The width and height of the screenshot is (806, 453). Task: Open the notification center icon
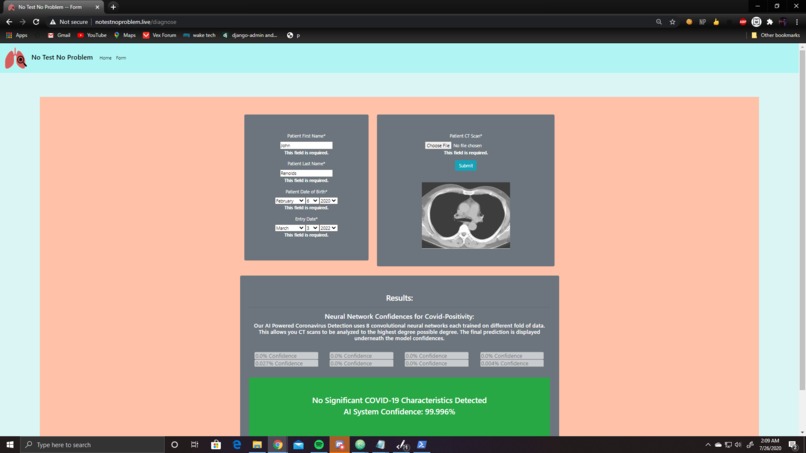[x=793, y=445]
